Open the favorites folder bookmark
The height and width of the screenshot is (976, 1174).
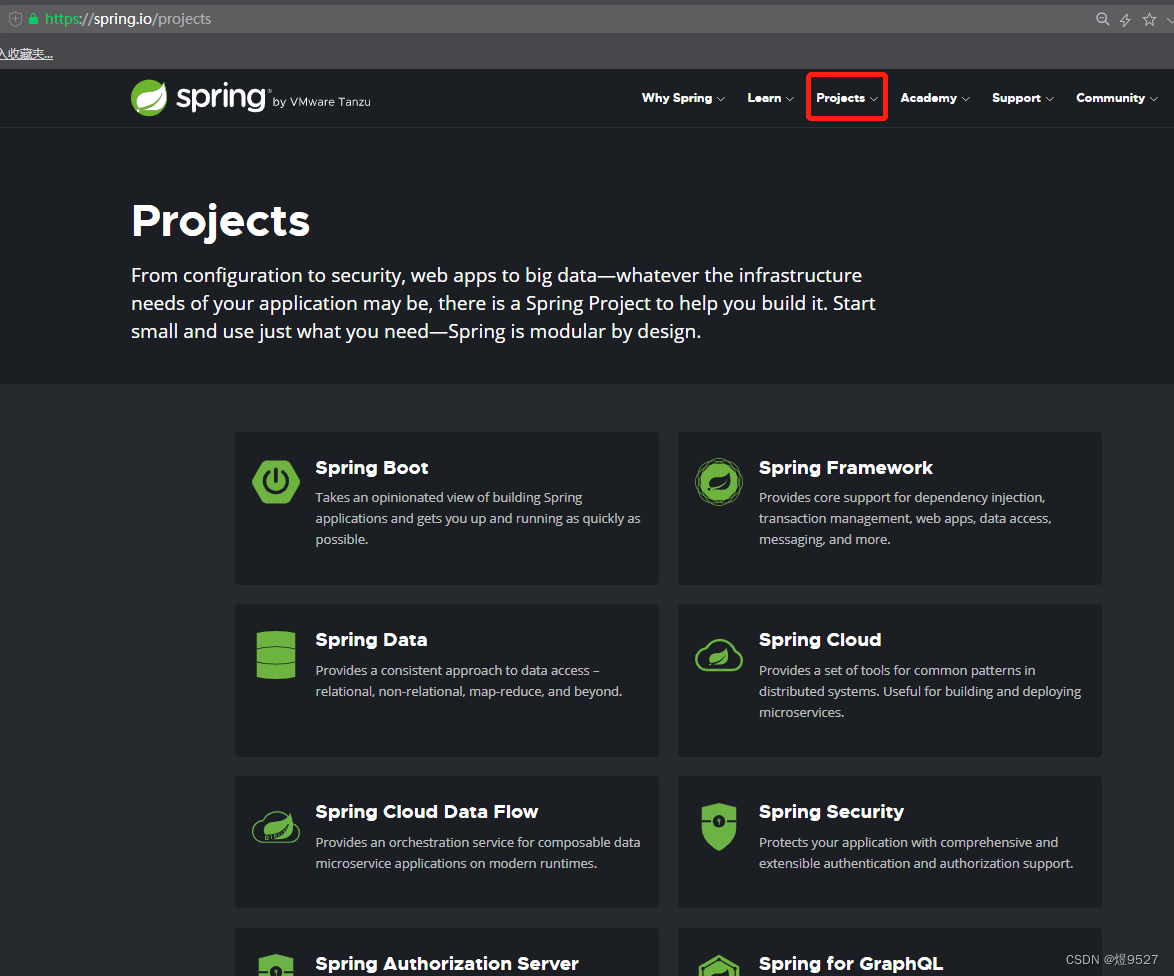(x=26, y=54)
